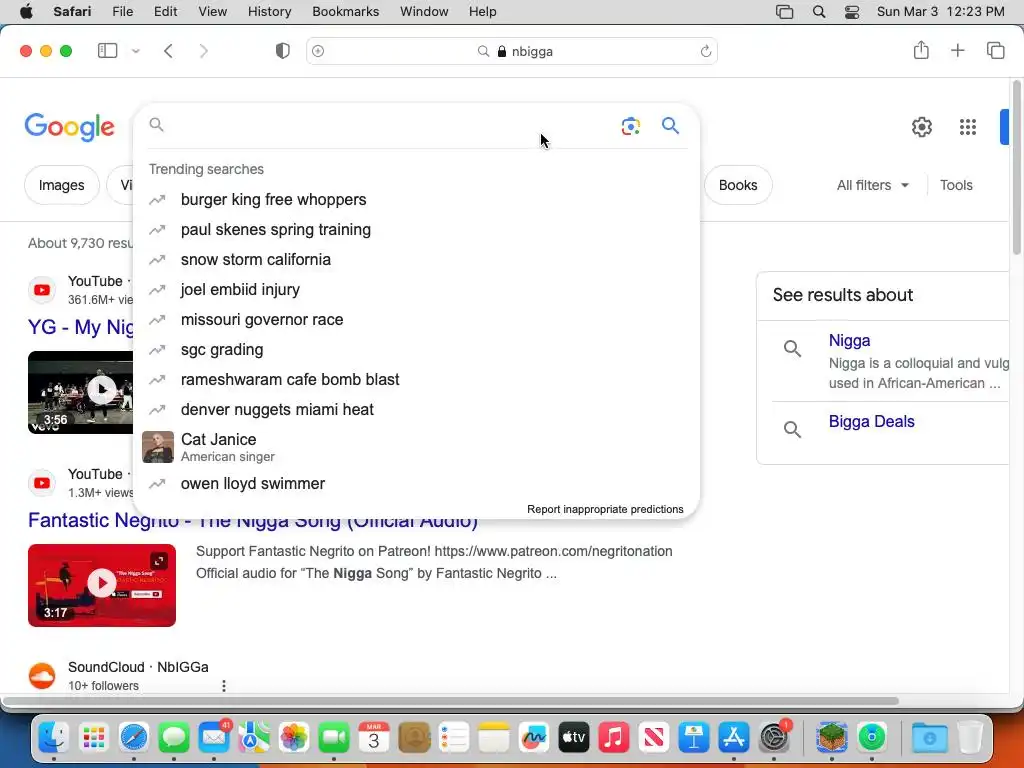The height and width of the screenshot is (768, 1024).
Task: Select suggestion sgc grading
Action: click(x=416, y=350)
